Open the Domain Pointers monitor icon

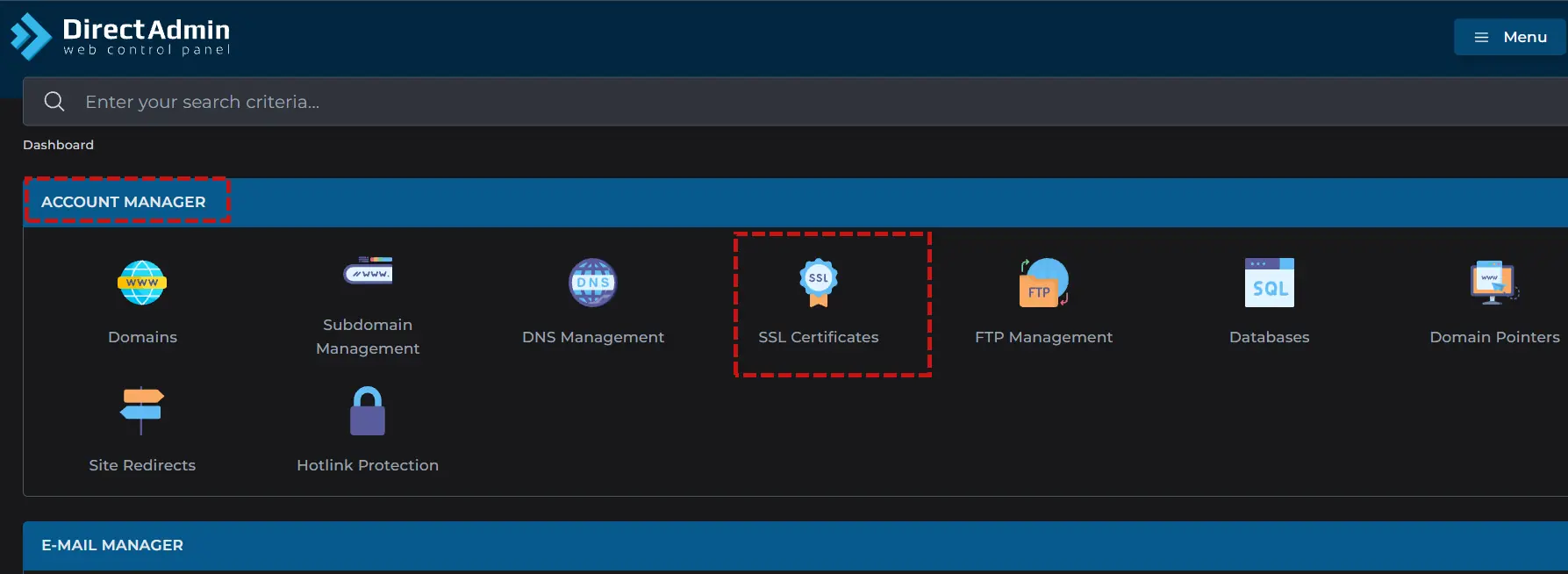(1494, 283)
